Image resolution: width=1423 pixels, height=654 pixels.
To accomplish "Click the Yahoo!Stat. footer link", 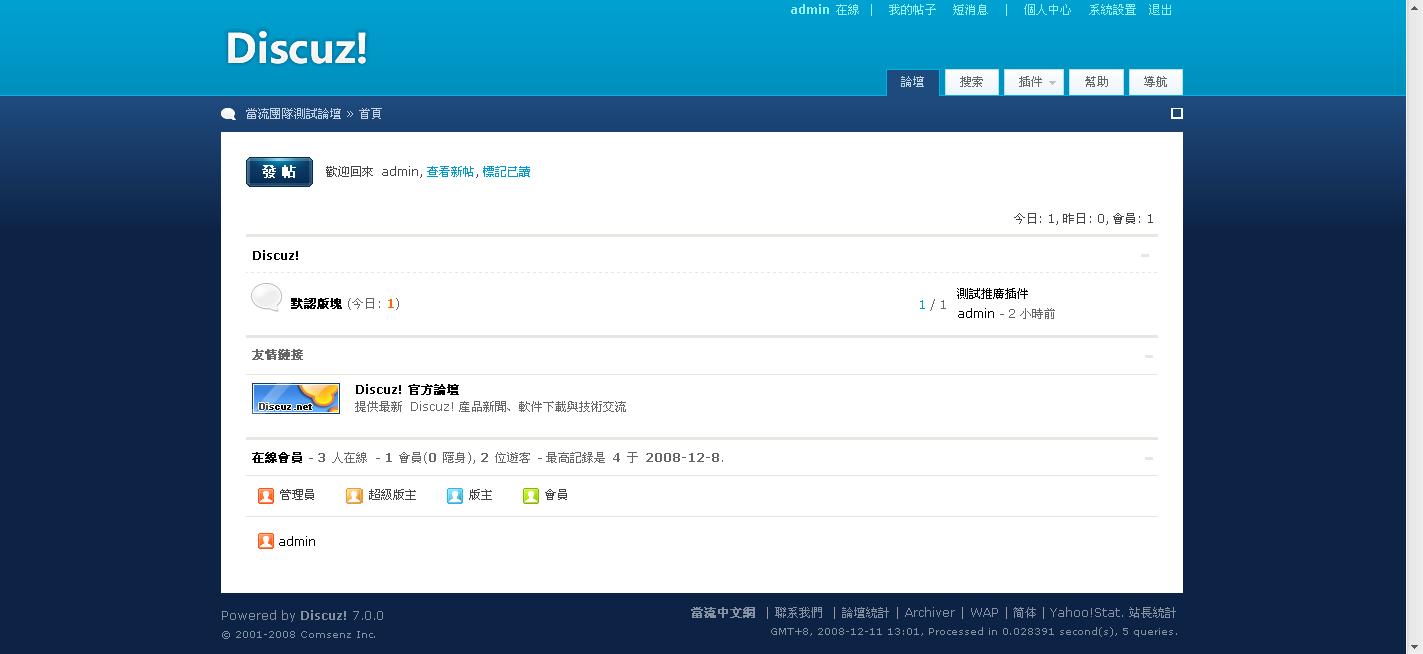I will click(x=1087, y=613).
